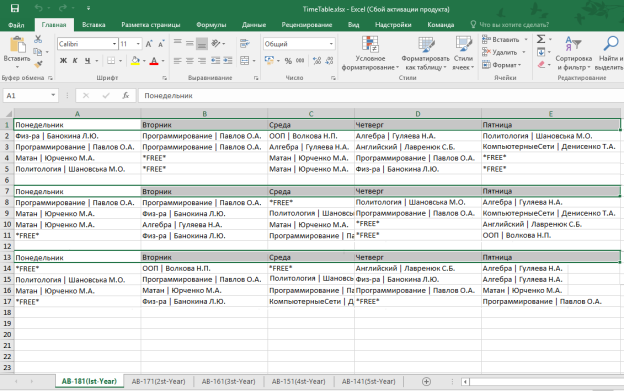The width and height of the screenshot is (624, 391).
Task: Center text horizontally
Action: (x=190, y=61)
